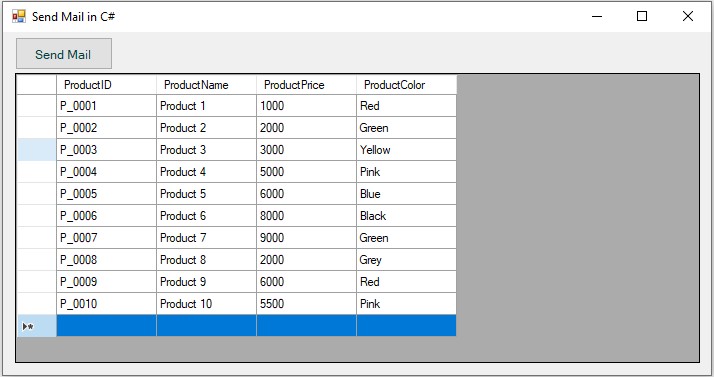
Task: Click the new-row arrow-star row header
Action: tap(36, 326)
